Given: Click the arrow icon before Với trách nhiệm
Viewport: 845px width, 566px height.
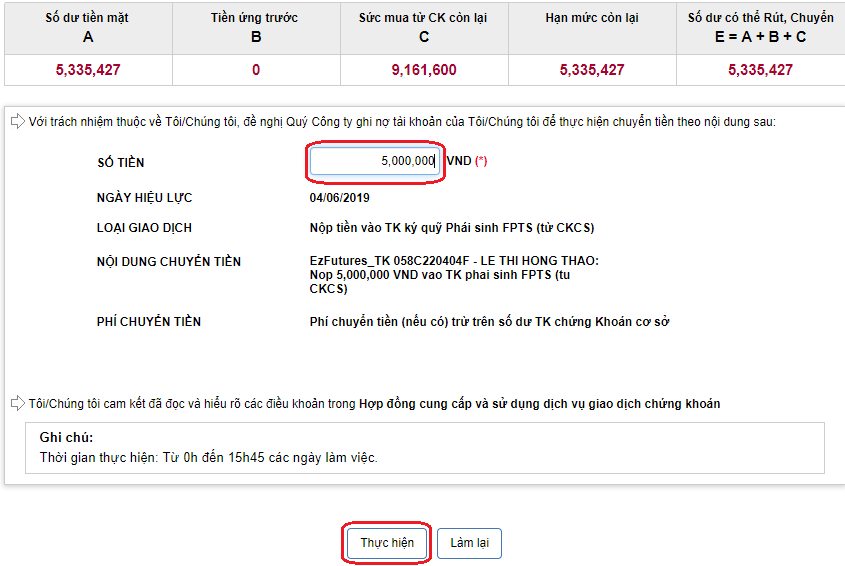Looking at the screenshot, I should click(x=18, y=121).
